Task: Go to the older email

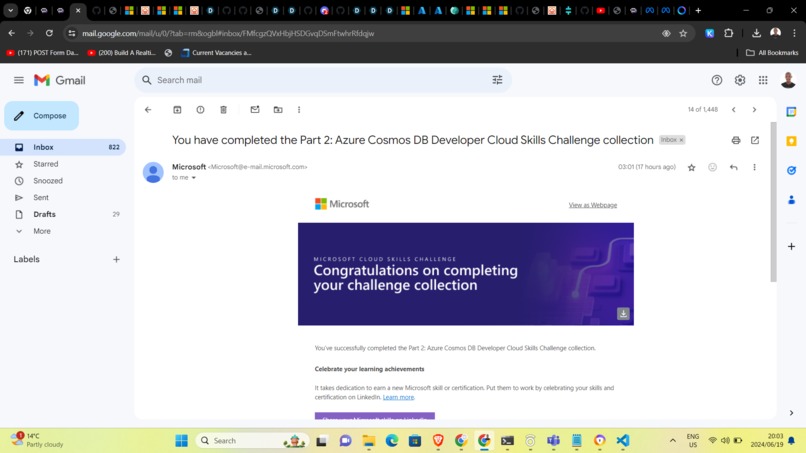Action: tap(754, 110)
